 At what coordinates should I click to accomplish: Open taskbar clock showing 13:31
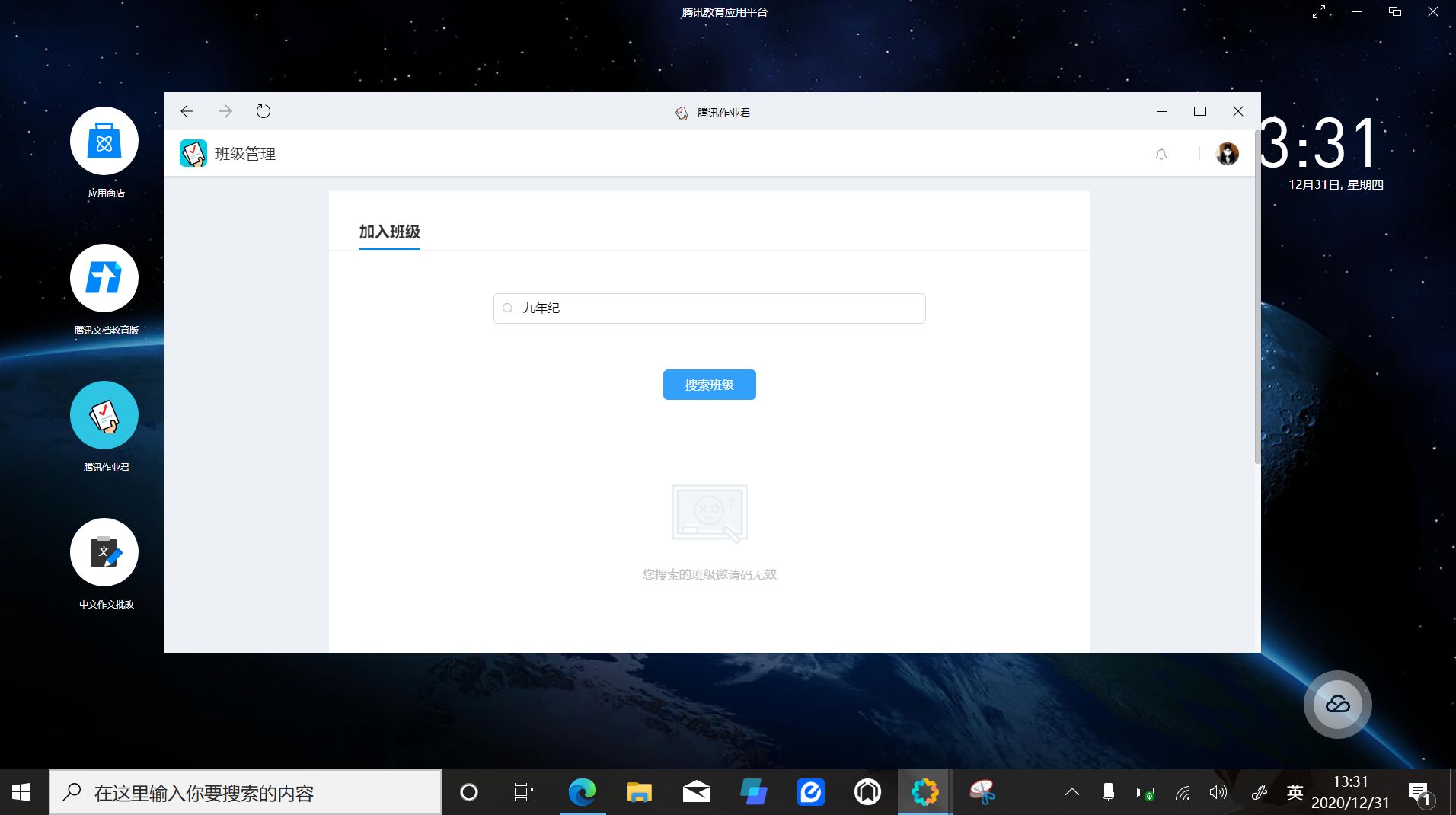(1350, 792)
